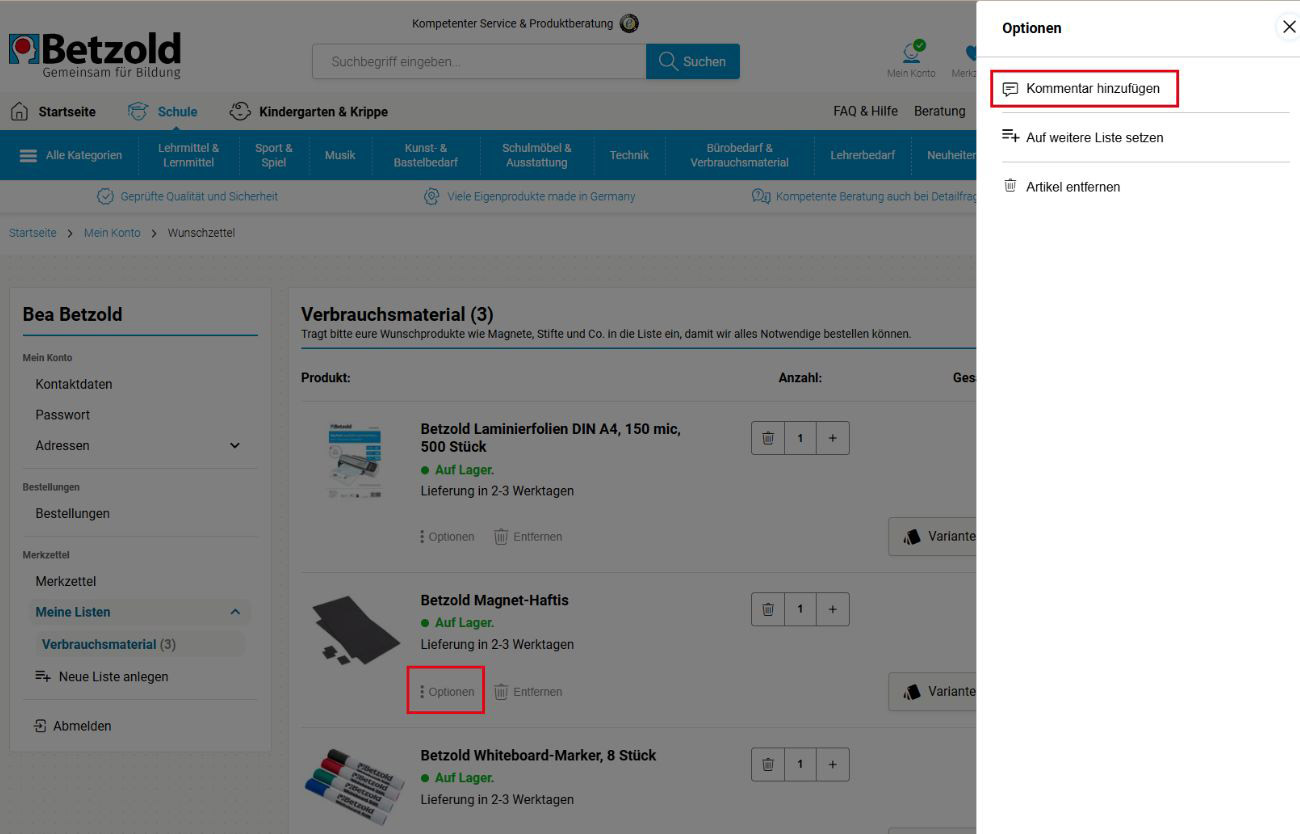Select Auf weitere Liste setzen

[x=1083, y=137]
